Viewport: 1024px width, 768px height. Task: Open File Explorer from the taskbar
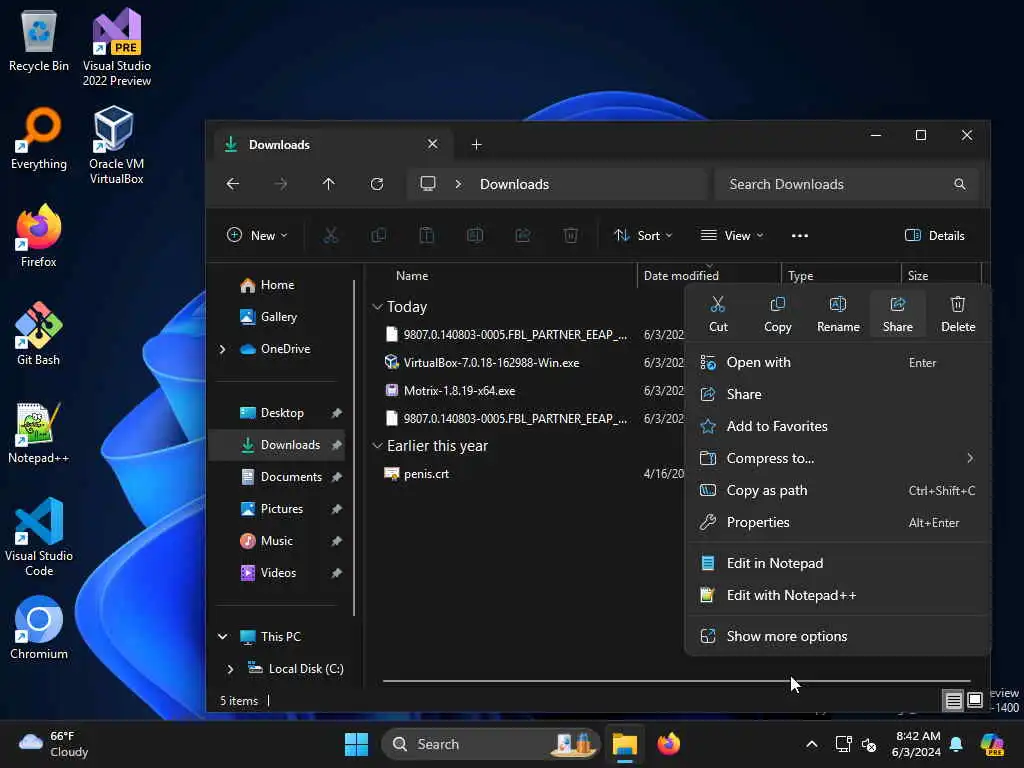tap(624, 744)
